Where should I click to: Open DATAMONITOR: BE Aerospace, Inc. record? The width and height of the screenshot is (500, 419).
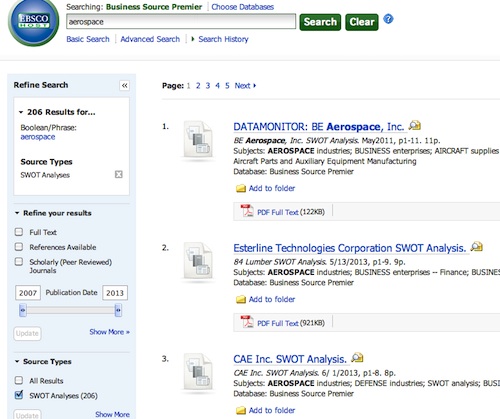pos(319,127)
